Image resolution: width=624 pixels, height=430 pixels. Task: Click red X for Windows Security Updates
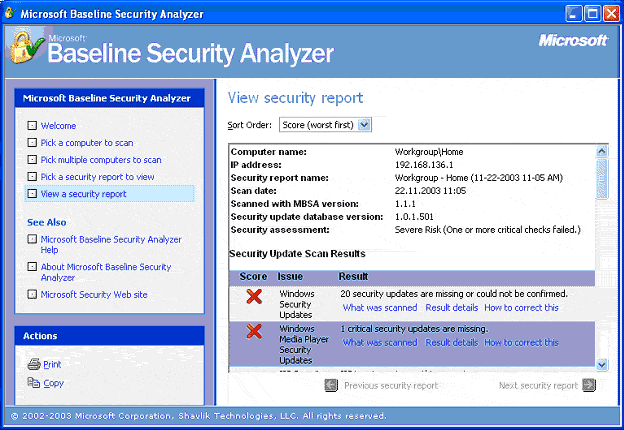coord(254,297)
